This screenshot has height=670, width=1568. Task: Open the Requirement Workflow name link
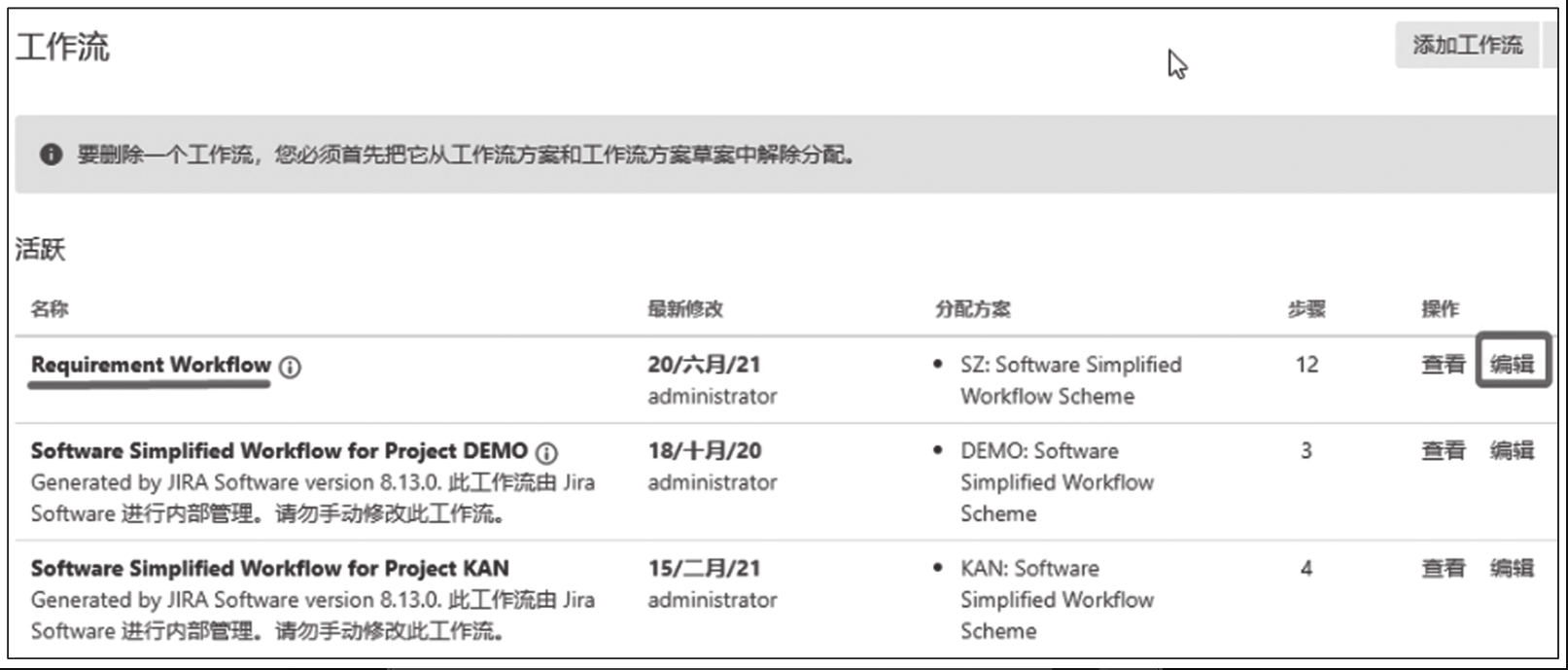point(151,365)
